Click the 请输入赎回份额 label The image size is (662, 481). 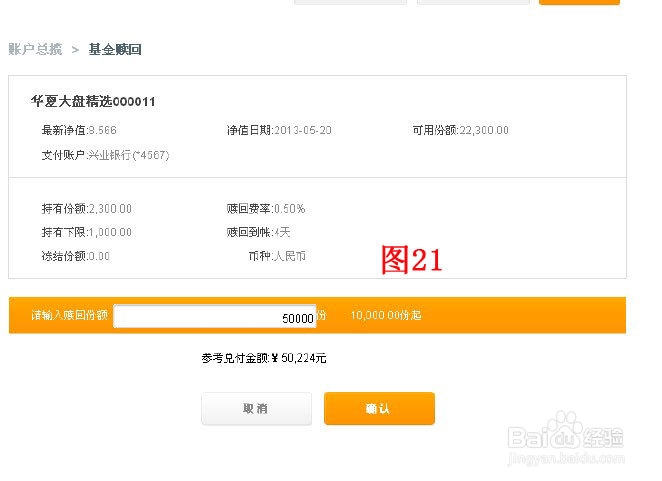point(69,315)
